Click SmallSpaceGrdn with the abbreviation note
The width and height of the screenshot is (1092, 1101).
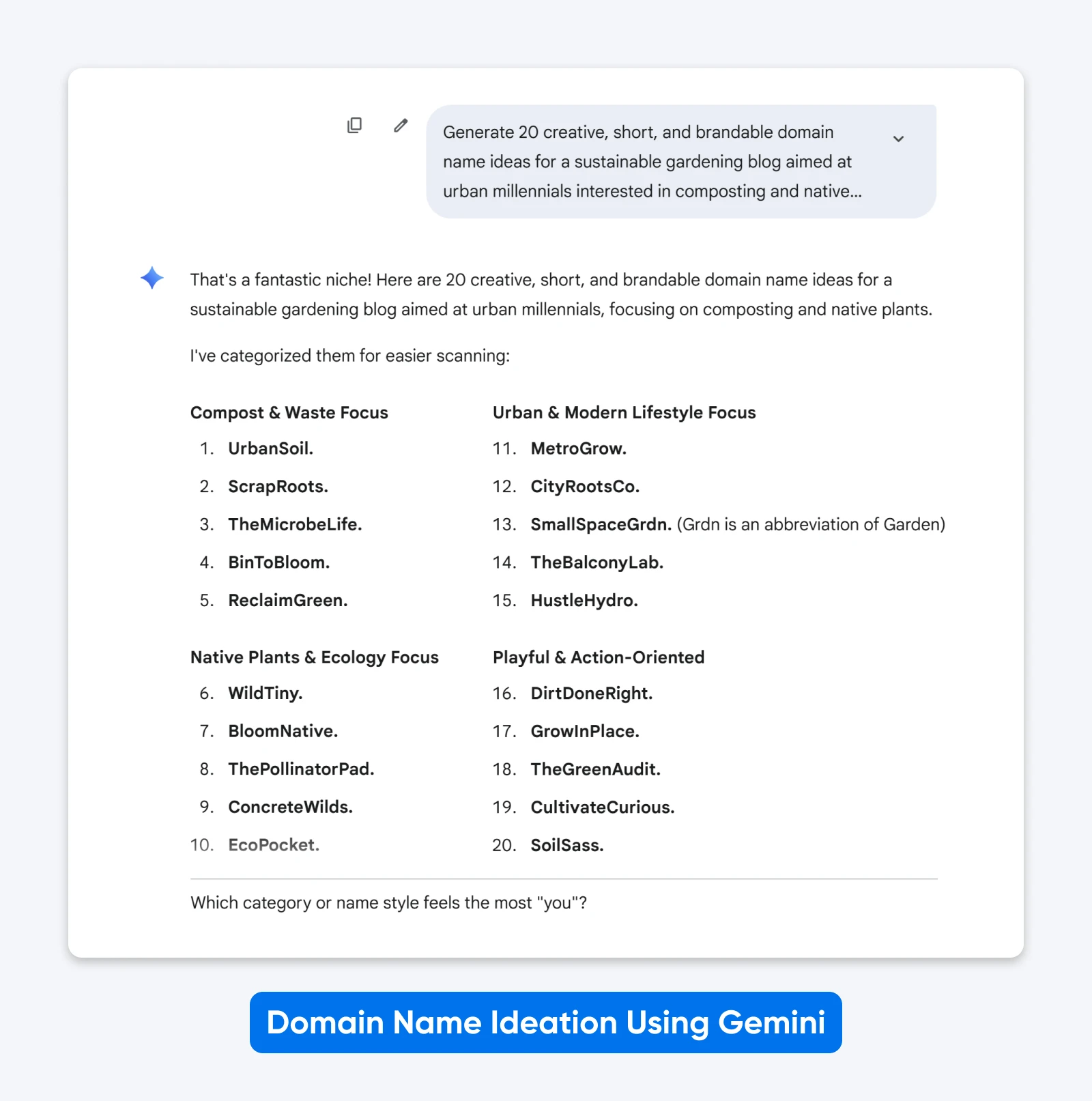[x=601, y=524]
